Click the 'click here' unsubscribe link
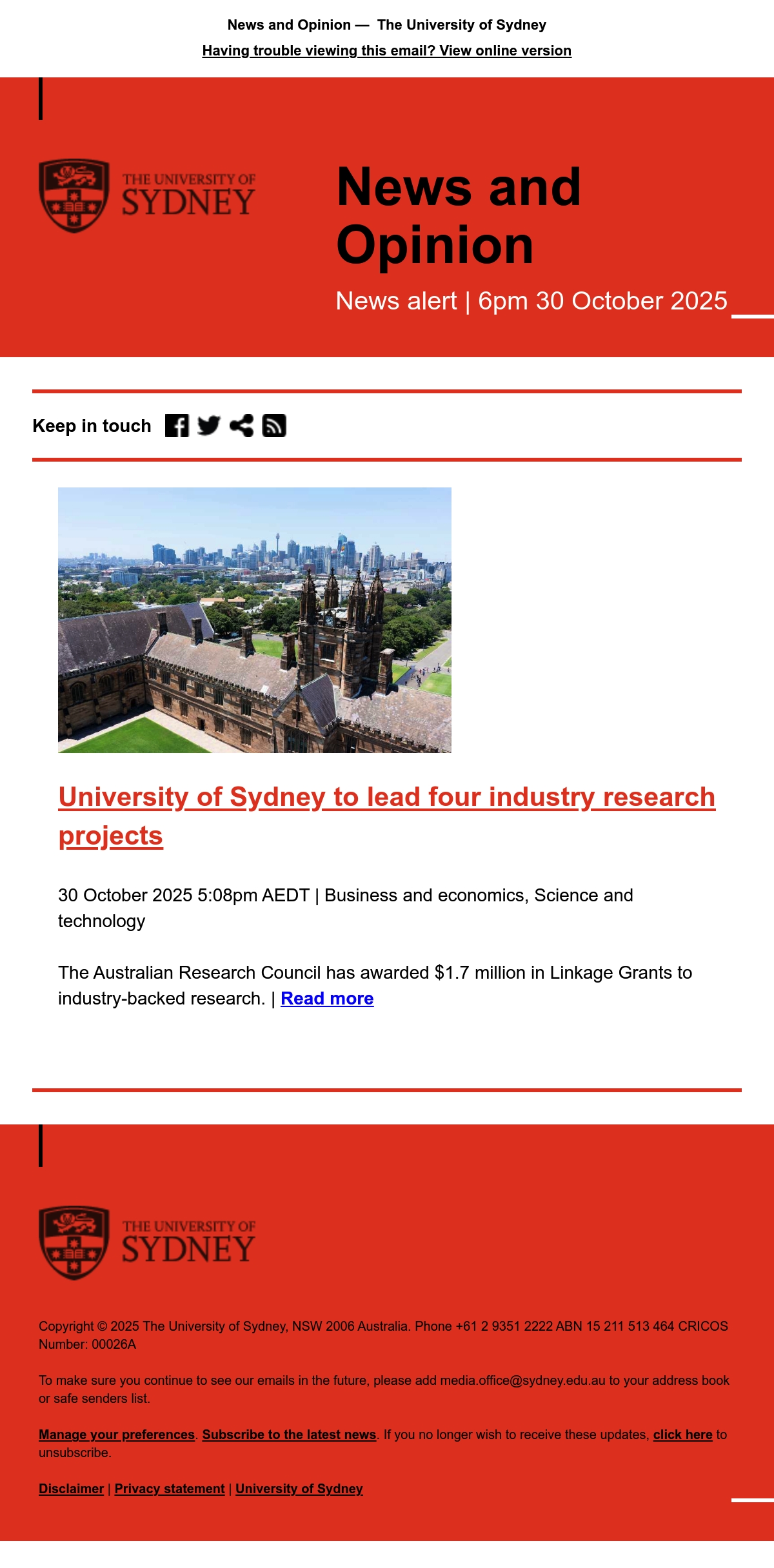 click(x=682, y=1435)
